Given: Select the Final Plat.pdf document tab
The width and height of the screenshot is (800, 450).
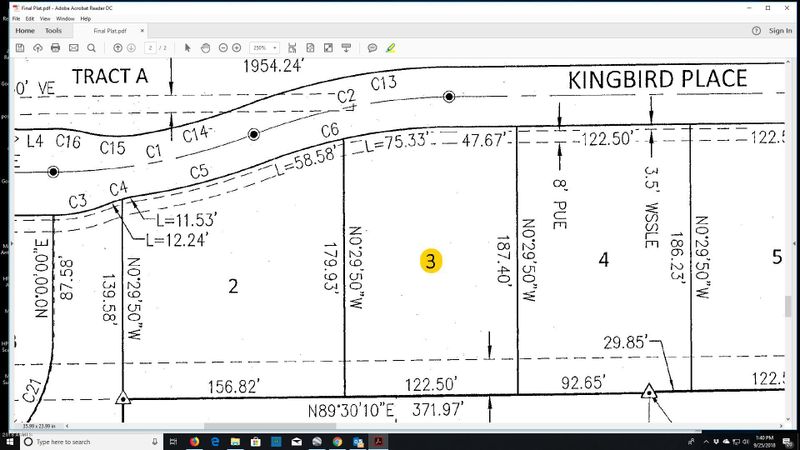Looking at the screenshot, I should [110, 31].
